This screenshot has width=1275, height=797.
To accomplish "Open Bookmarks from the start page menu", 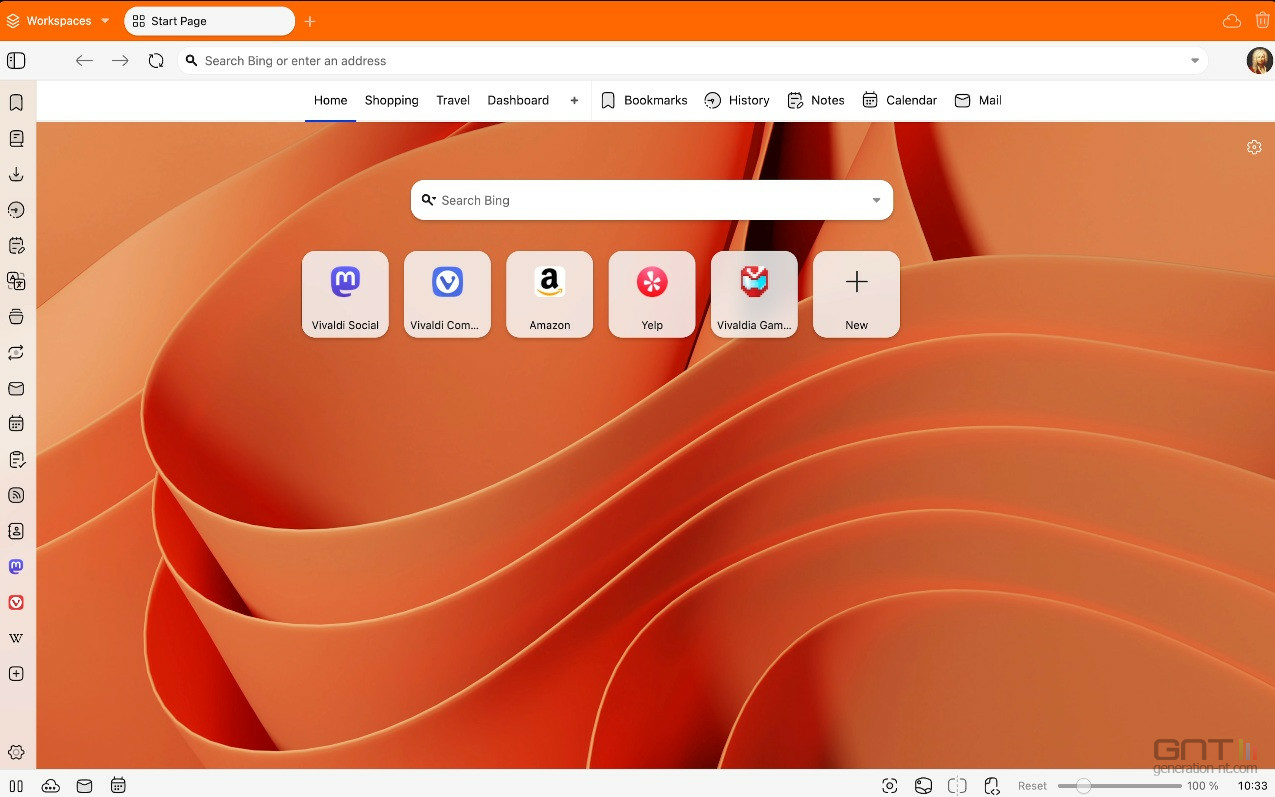I will click(644, 100).
